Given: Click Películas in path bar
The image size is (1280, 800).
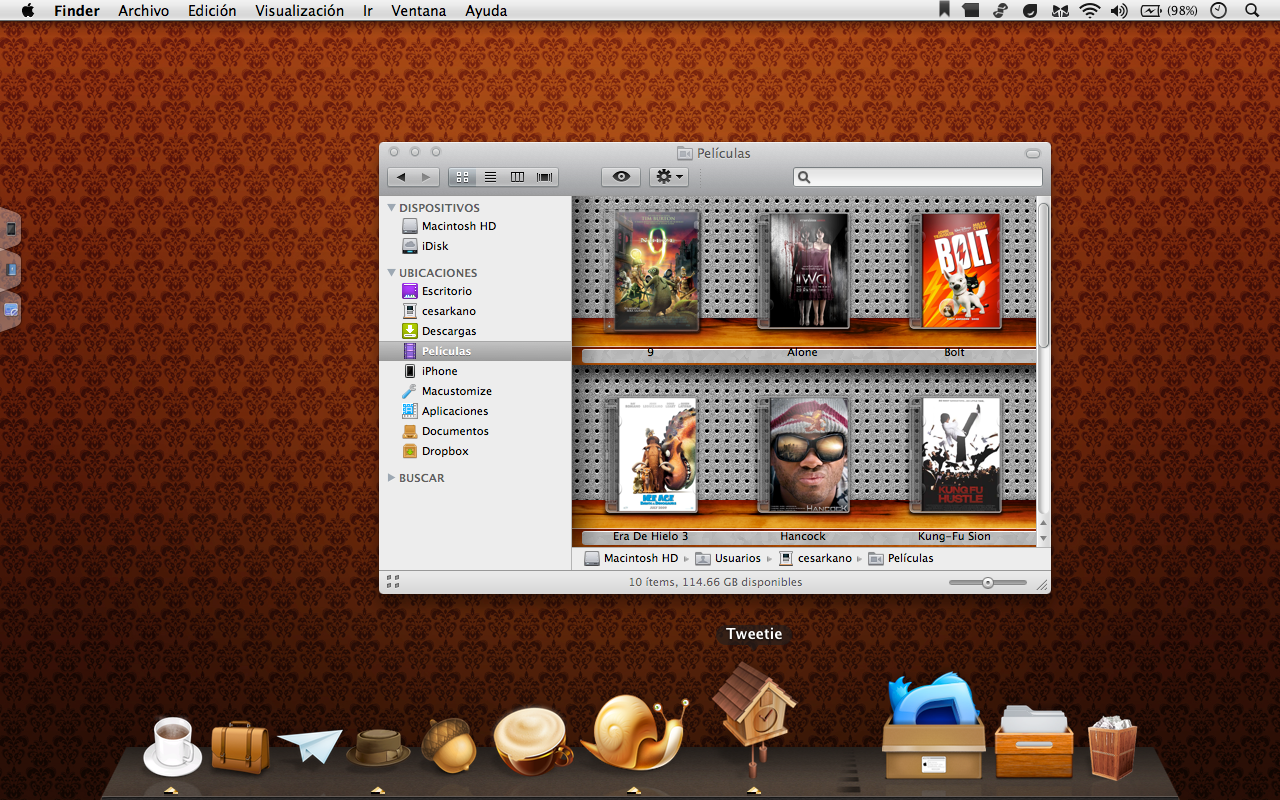Looking at the screenshot, I should [901, 558].
